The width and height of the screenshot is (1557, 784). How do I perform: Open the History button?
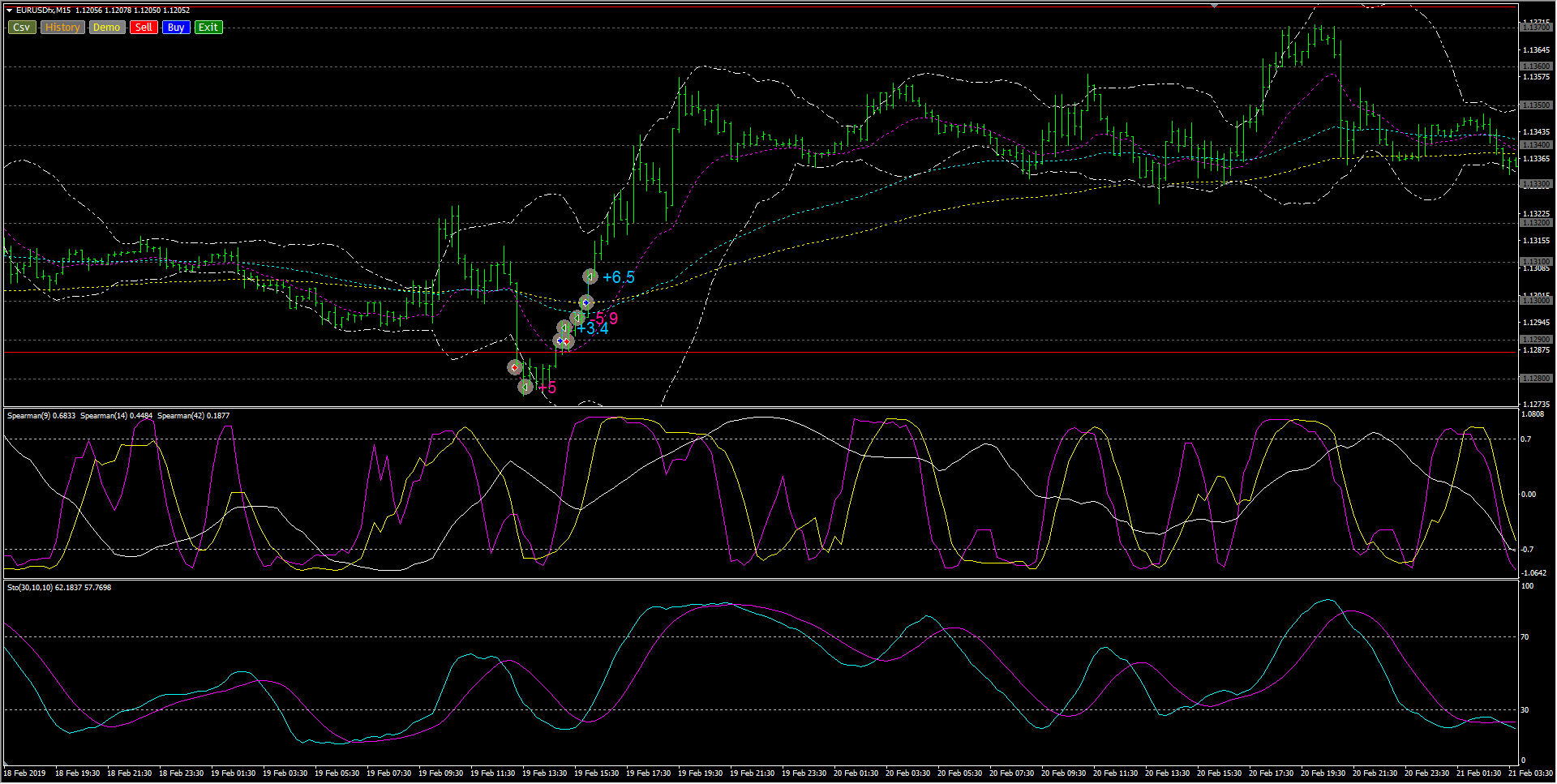[x=62, y=28]
